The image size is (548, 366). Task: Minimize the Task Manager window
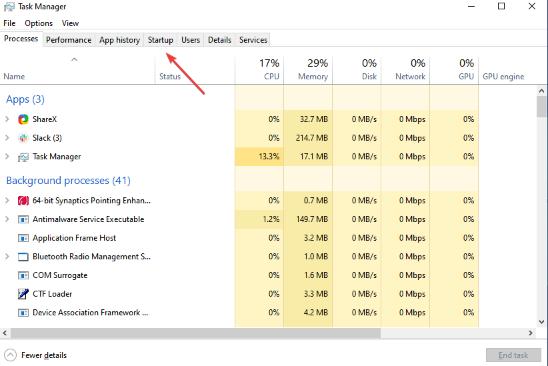point(471,6)
